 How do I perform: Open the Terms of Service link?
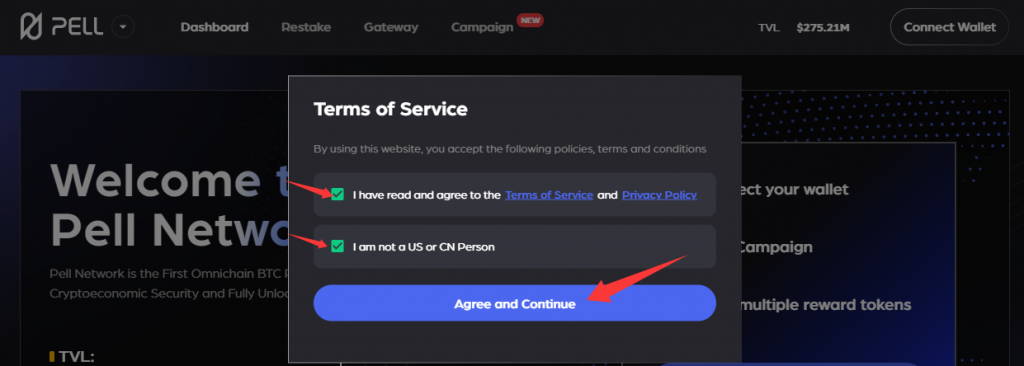click(549, 195)
